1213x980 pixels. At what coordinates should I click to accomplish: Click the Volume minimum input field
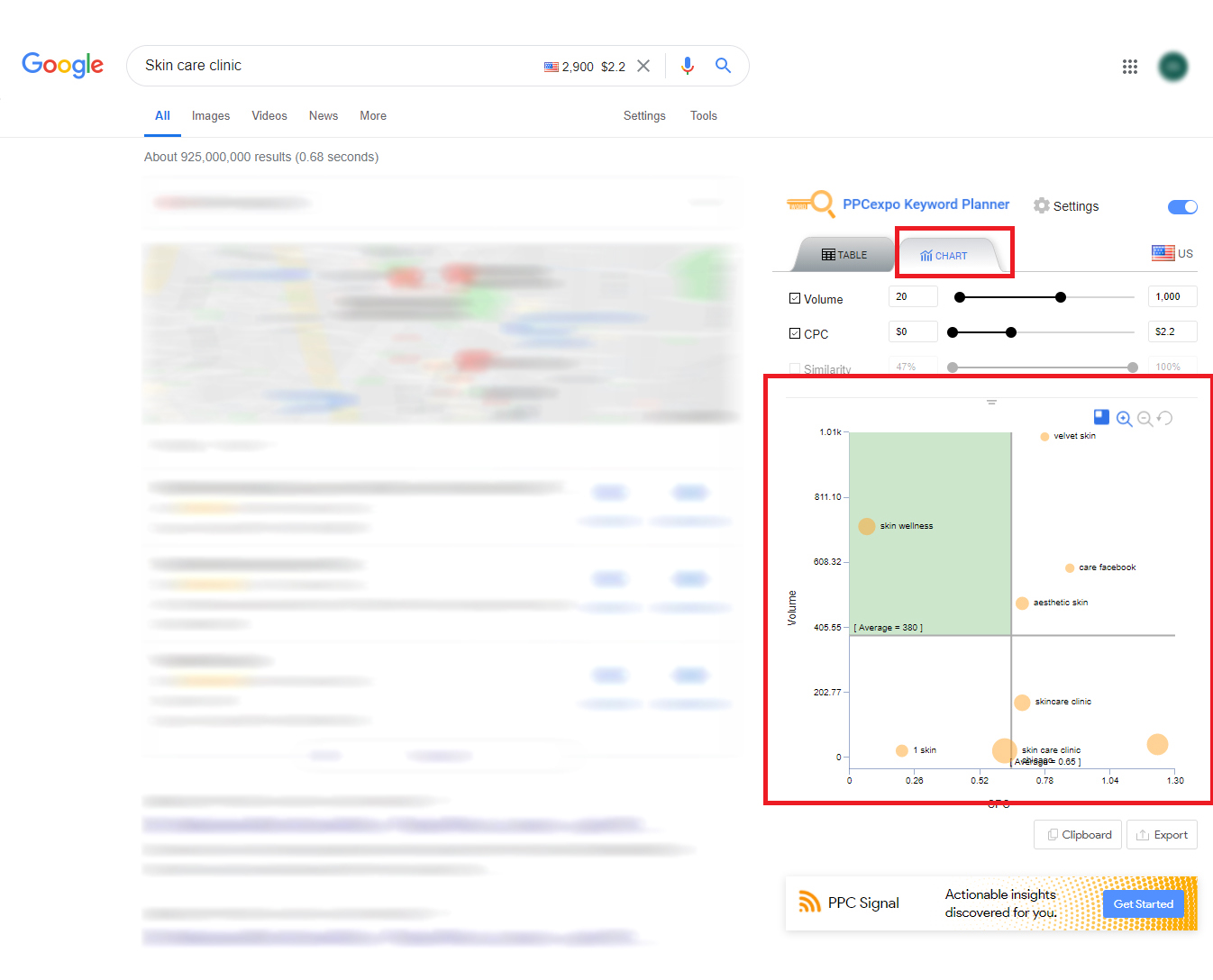(913, 296)
